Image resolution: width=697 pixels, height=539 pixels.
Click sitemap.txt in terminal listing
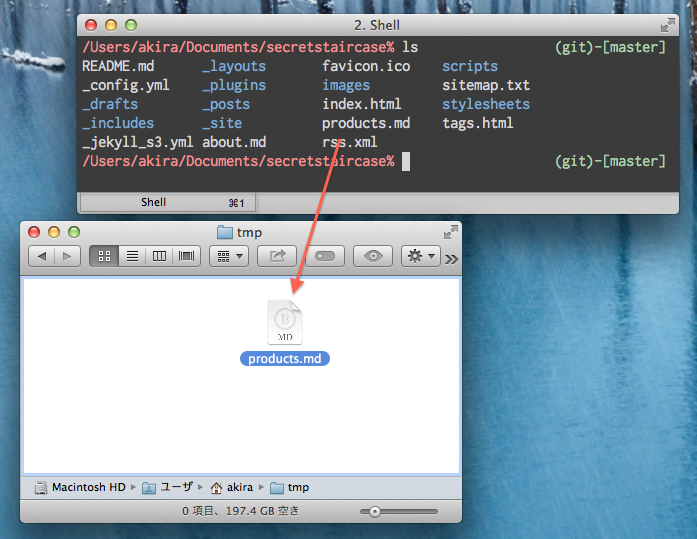[x=486, y=85]
